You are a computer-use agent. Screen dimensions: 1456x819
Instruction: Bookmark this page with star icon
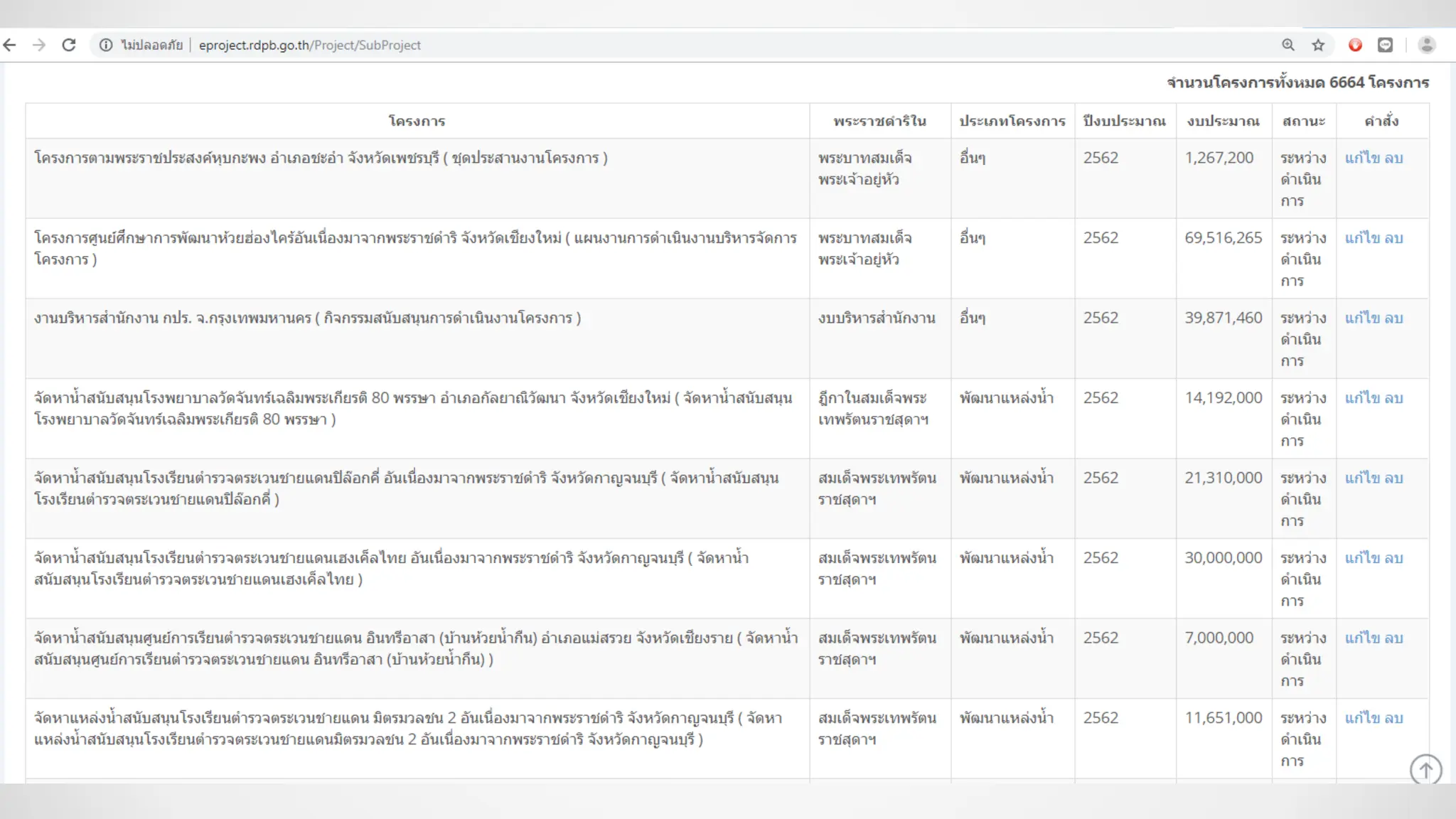[1318, 45]
